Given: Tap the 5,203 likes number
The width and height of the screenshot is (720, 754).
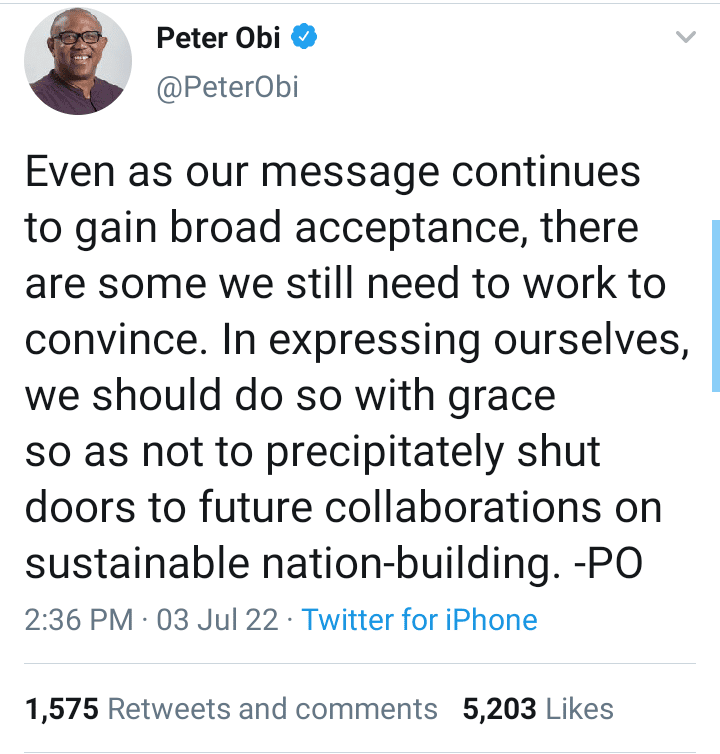Looking at the screenshot, I should click(x=499, y=709).
